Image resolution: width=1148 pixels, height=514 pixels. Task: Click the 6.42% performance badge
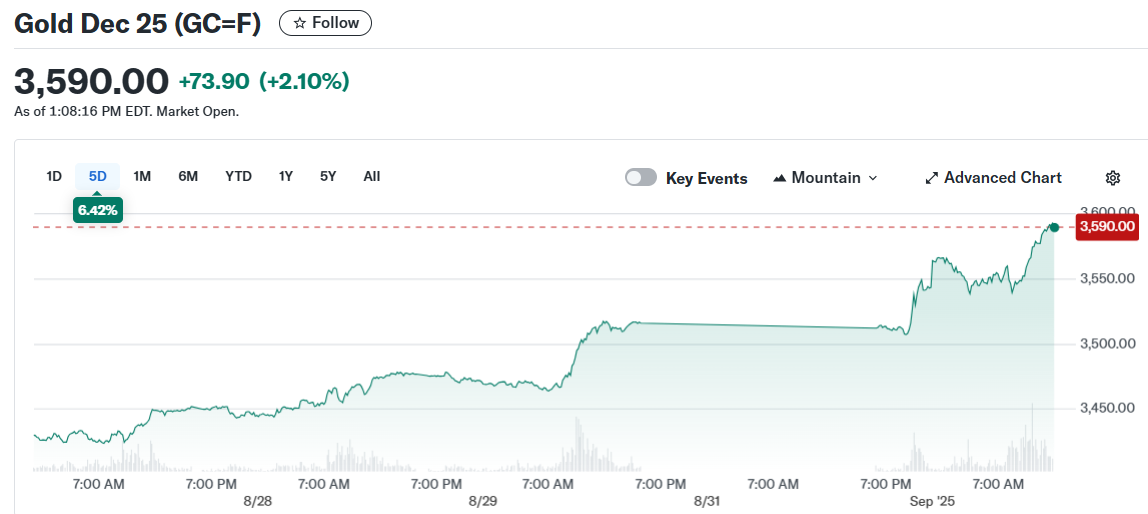[x=97, y=211]
